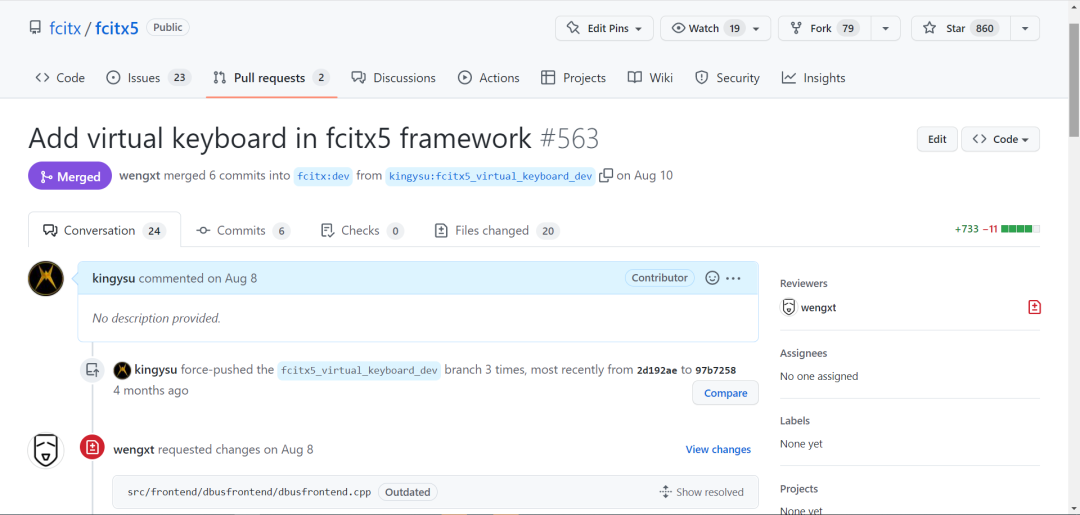This screenshot has width=1080, height=515.
Task: Open the Projects tab
Action: pyautogui.click(x=573, y=78)
